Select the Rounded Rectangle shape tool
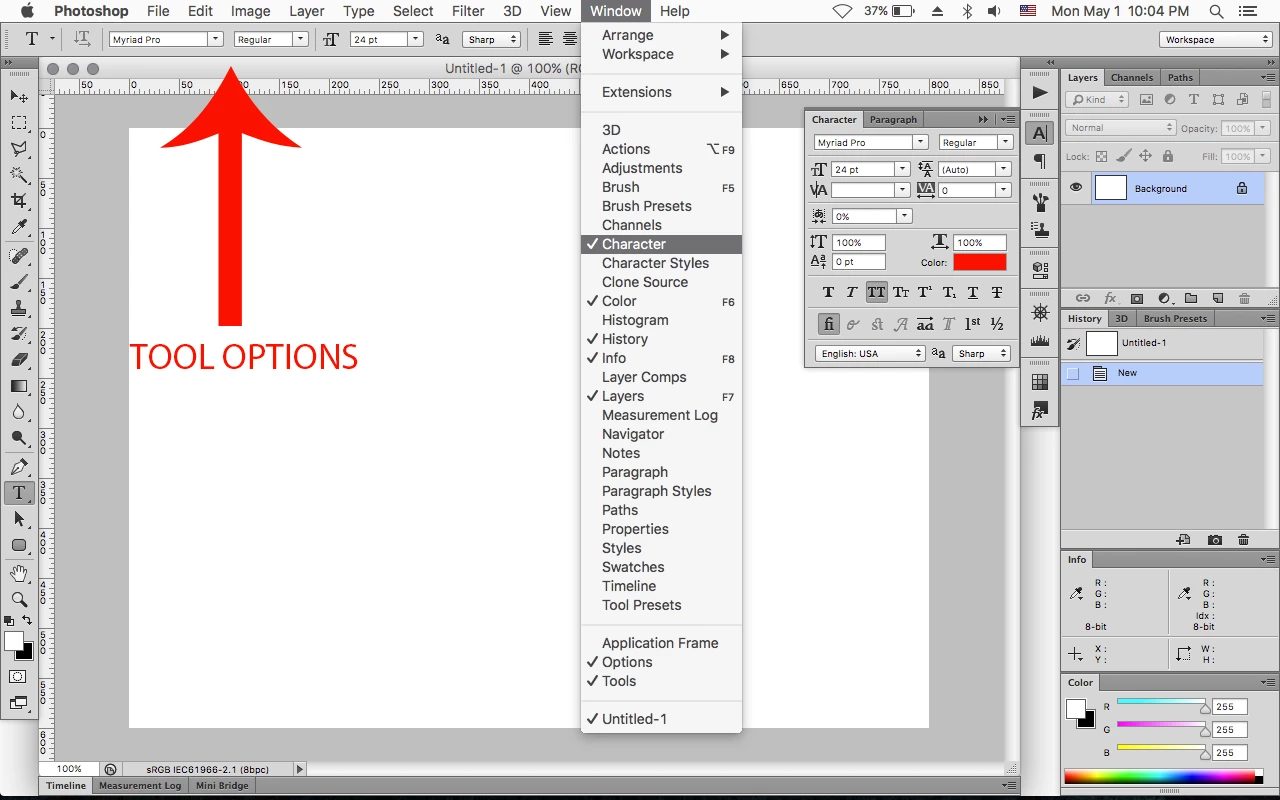This screenshot has height=800, width=1280. [19, 545]
